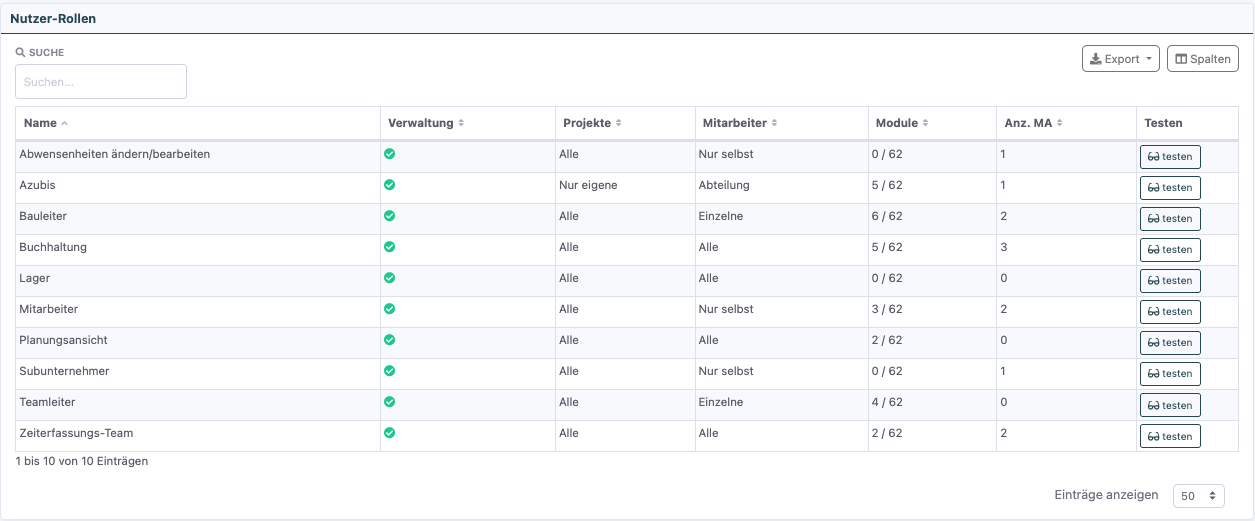Click green Verwaltung check icon for Subunternehmer
Viewport: 1255px width, 521px height.
click(x=390, y=371)
